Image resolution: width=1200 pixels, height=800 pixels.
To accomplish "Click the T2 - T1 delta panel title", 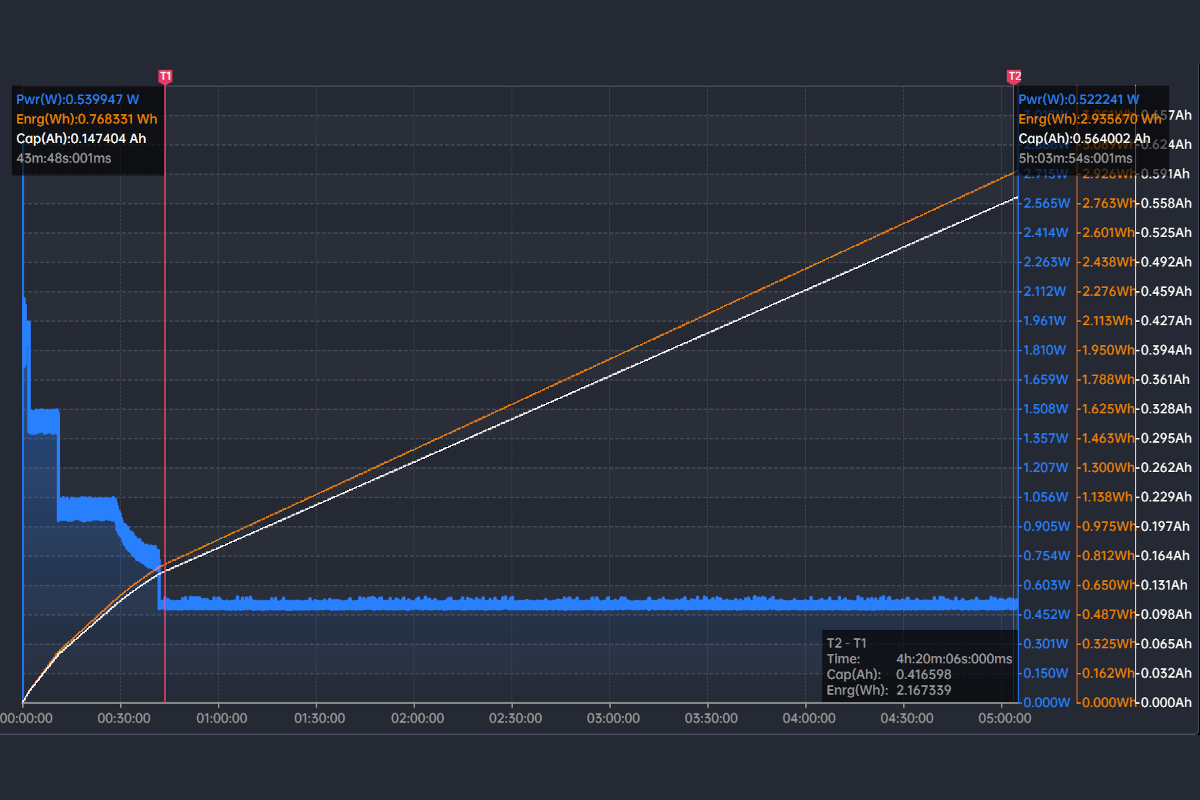I will 850,643.
